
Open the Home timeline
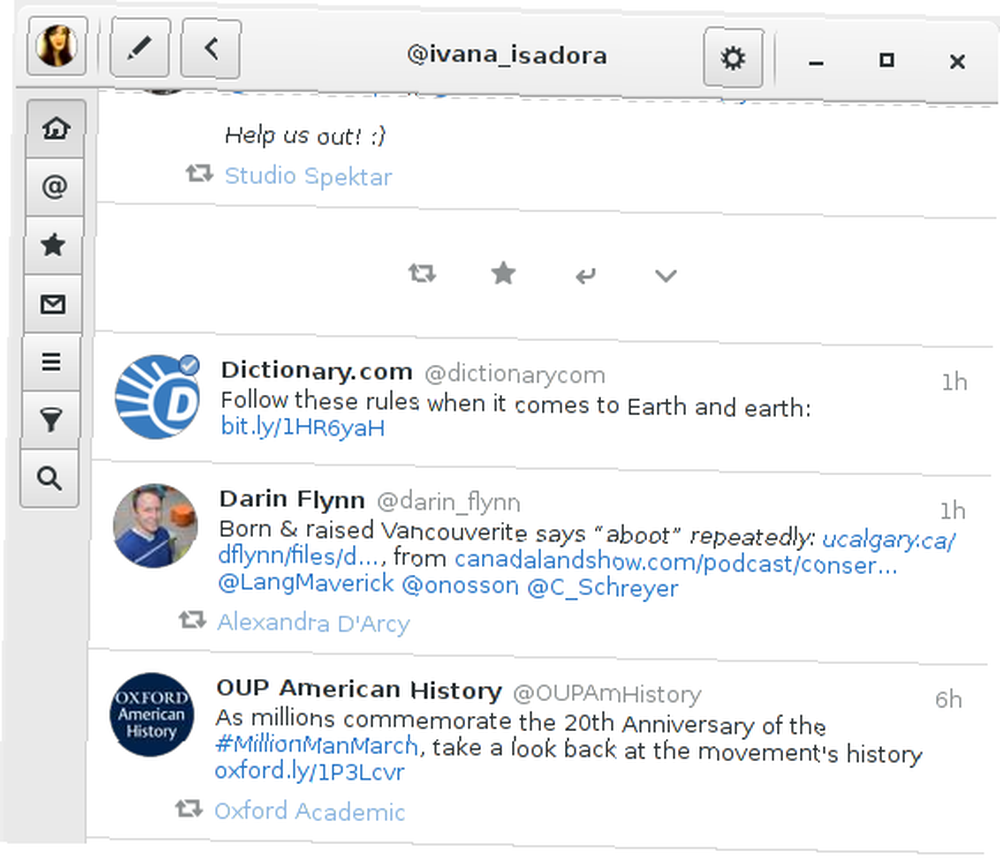click(55, 129)
